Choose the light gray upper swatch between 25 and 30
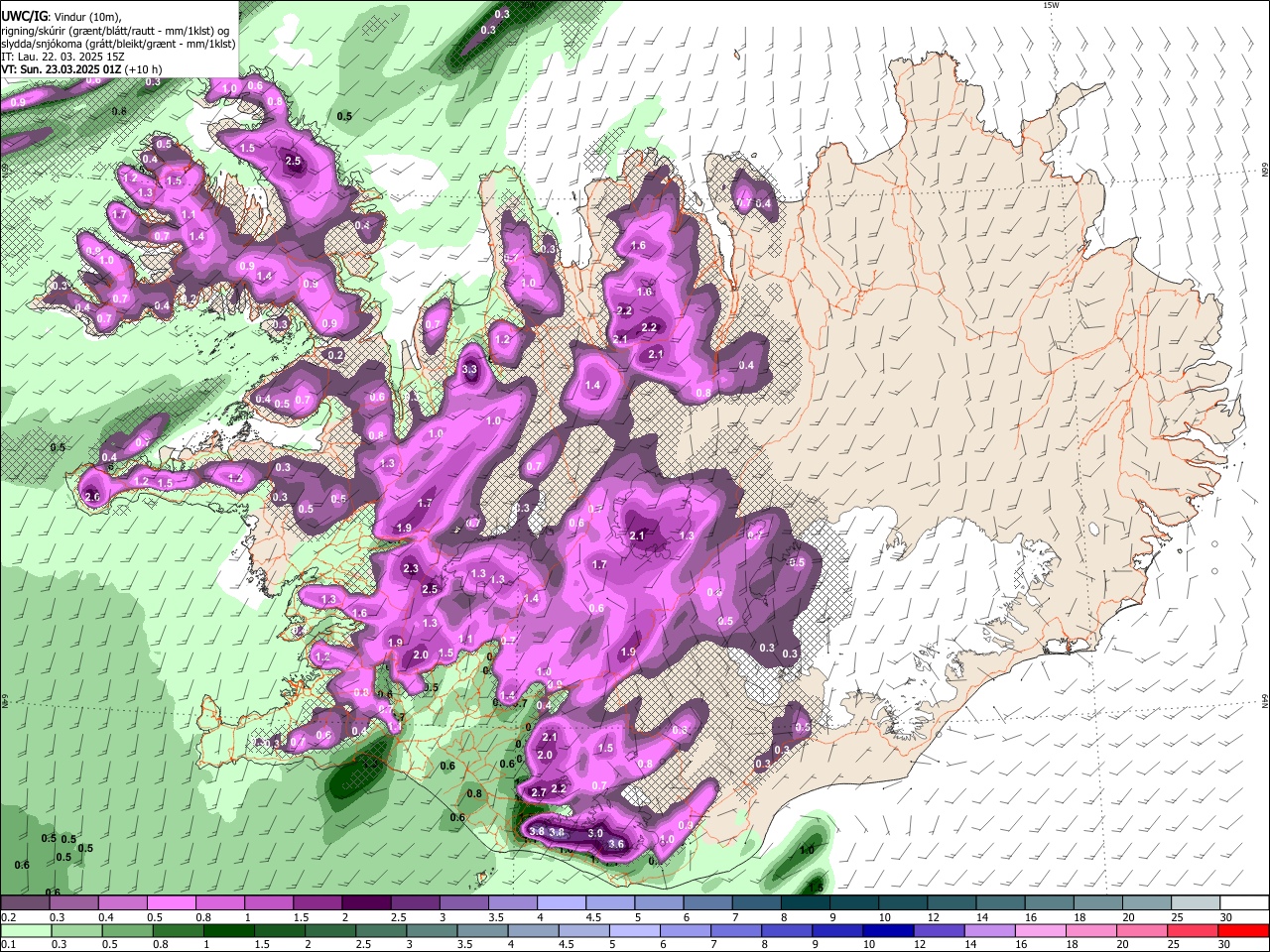 tap(1196, 903)
